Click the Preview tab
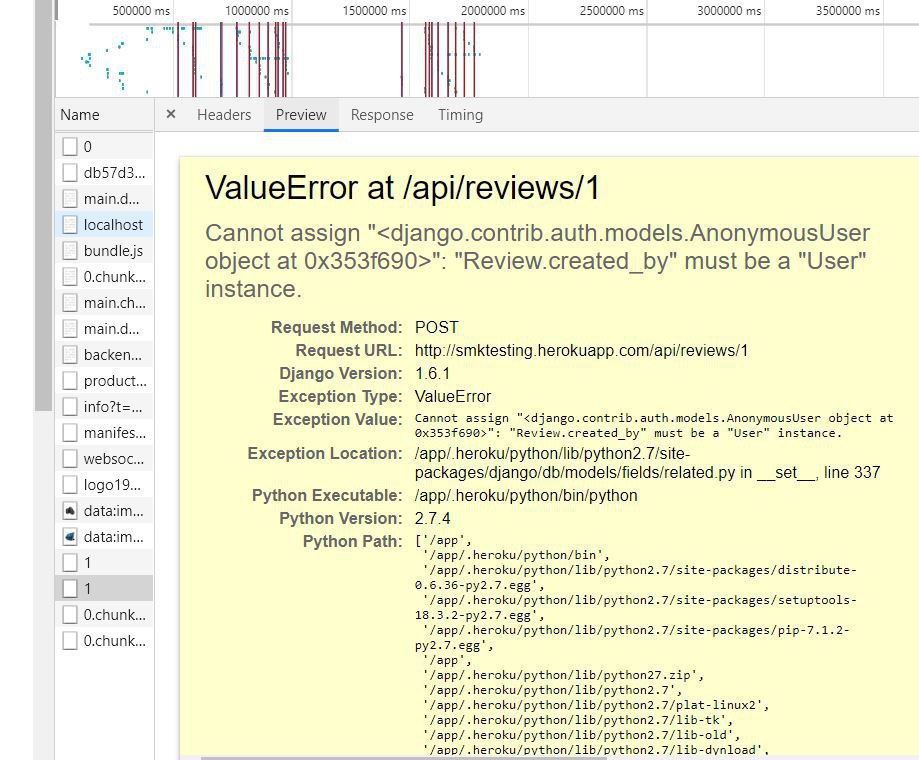 [x=301, y=115]
